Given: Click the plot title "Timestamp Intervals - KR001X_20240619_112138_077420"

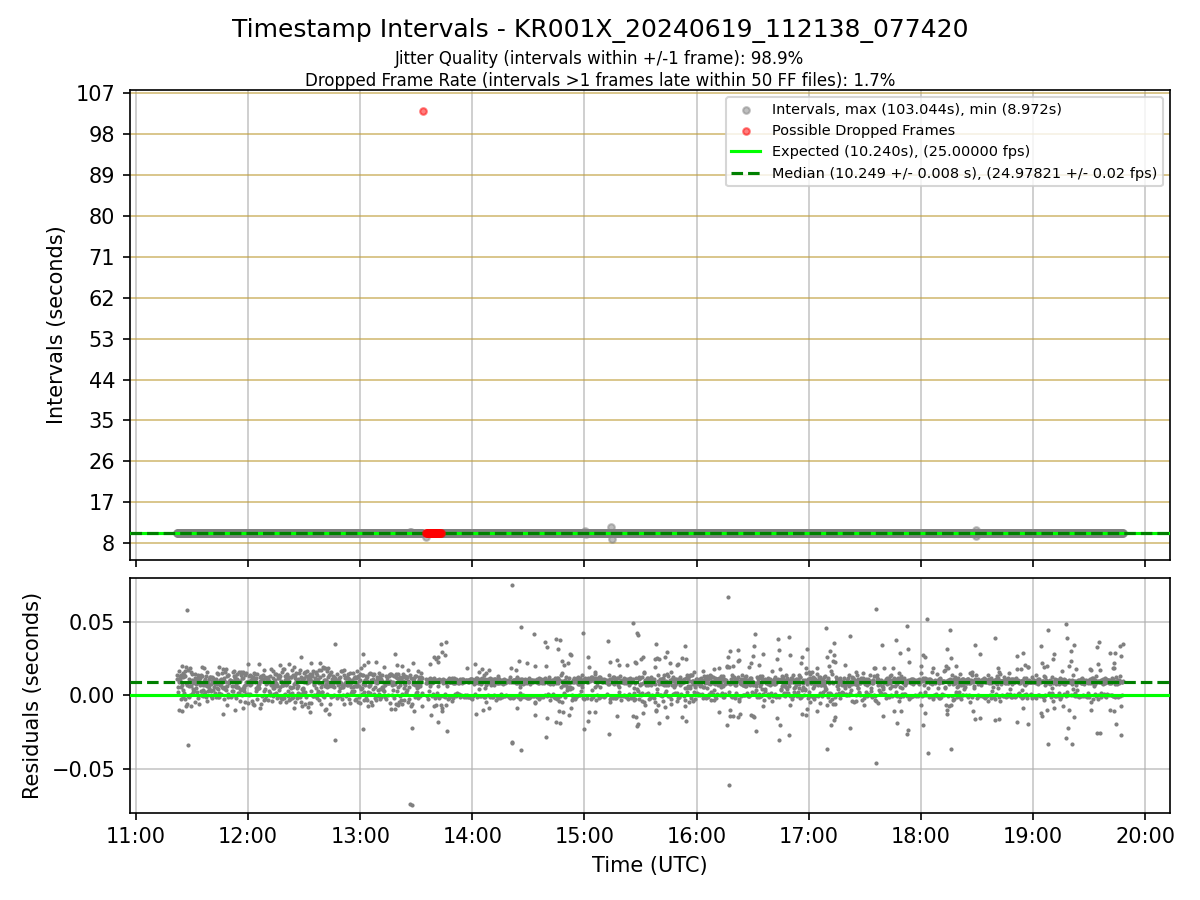Looking at the screenshot, I should pyautogui.click(x=600, y=29).
